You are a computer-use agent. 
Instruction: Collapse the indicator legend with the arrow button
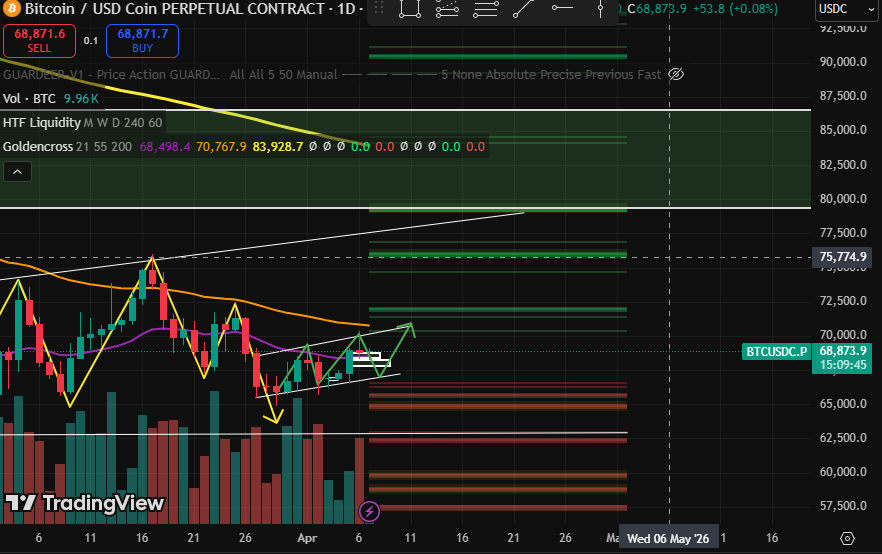click(17, 172)
